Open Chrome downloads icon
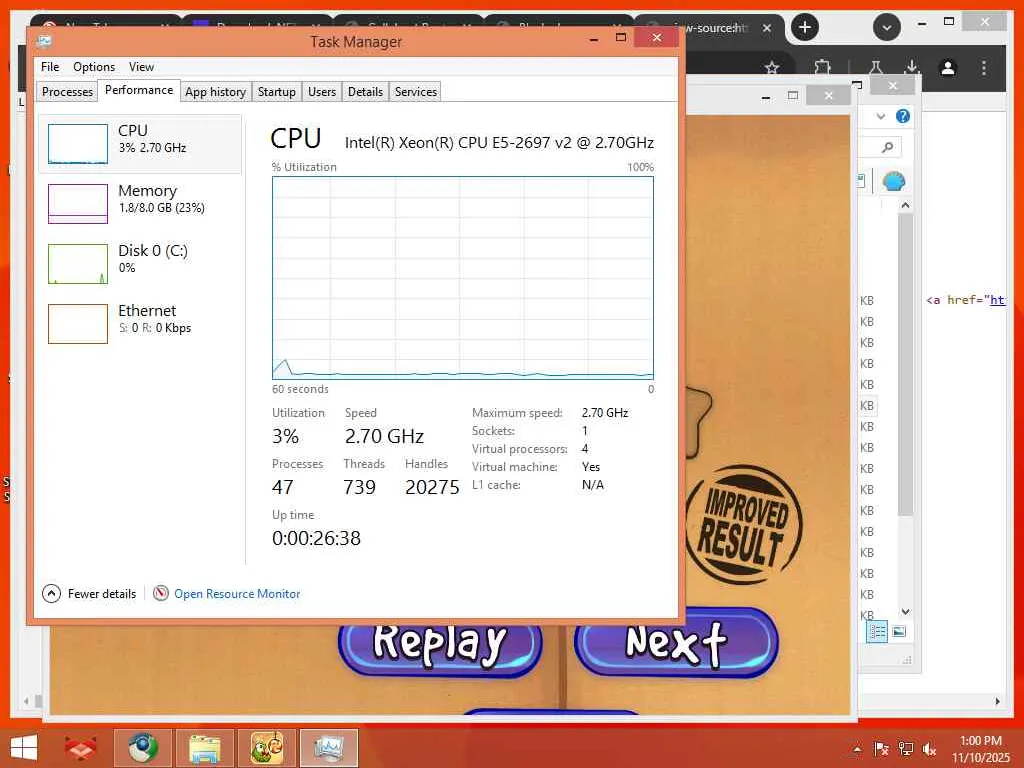The image size is (1024, 768). point(912,67)
